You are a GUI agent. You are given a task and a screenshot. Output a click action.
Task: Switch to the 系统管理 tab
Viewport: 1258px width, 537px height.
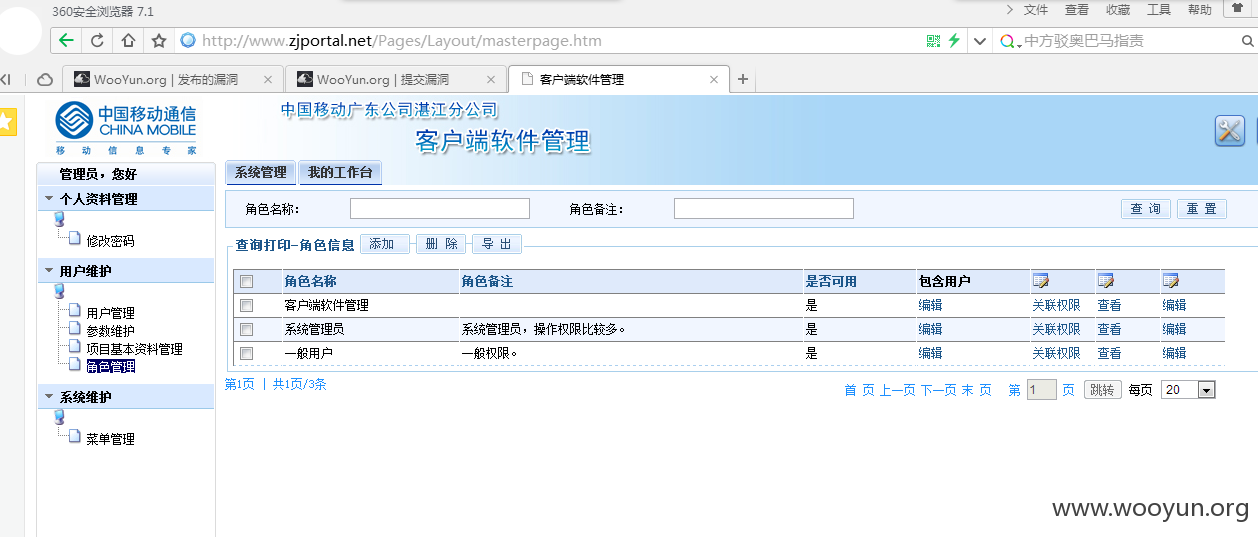pyautogui.click(x=261, y=173)
